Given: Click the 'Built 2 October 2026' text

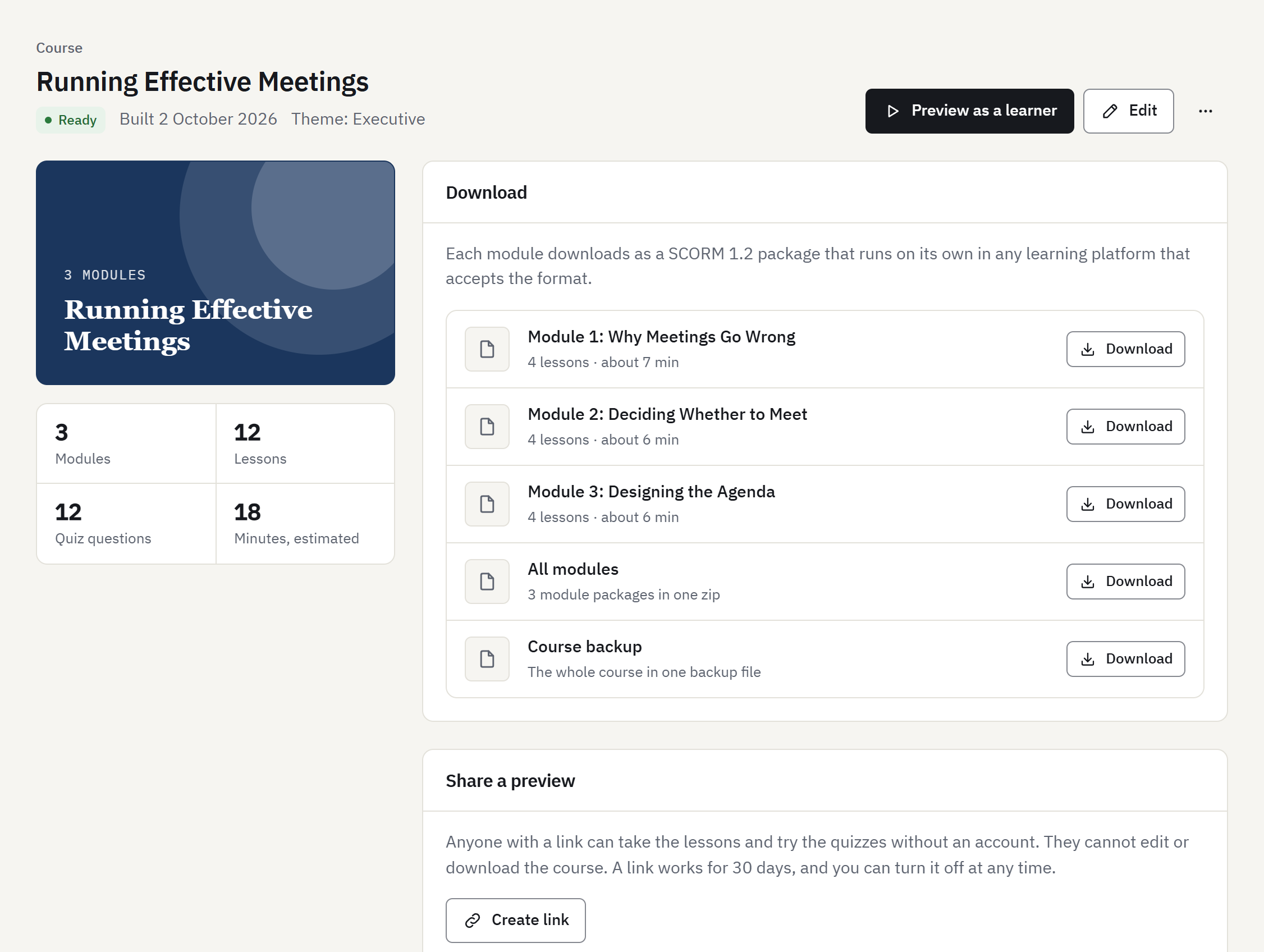Looking at the screenshot, I should point(198,119).
